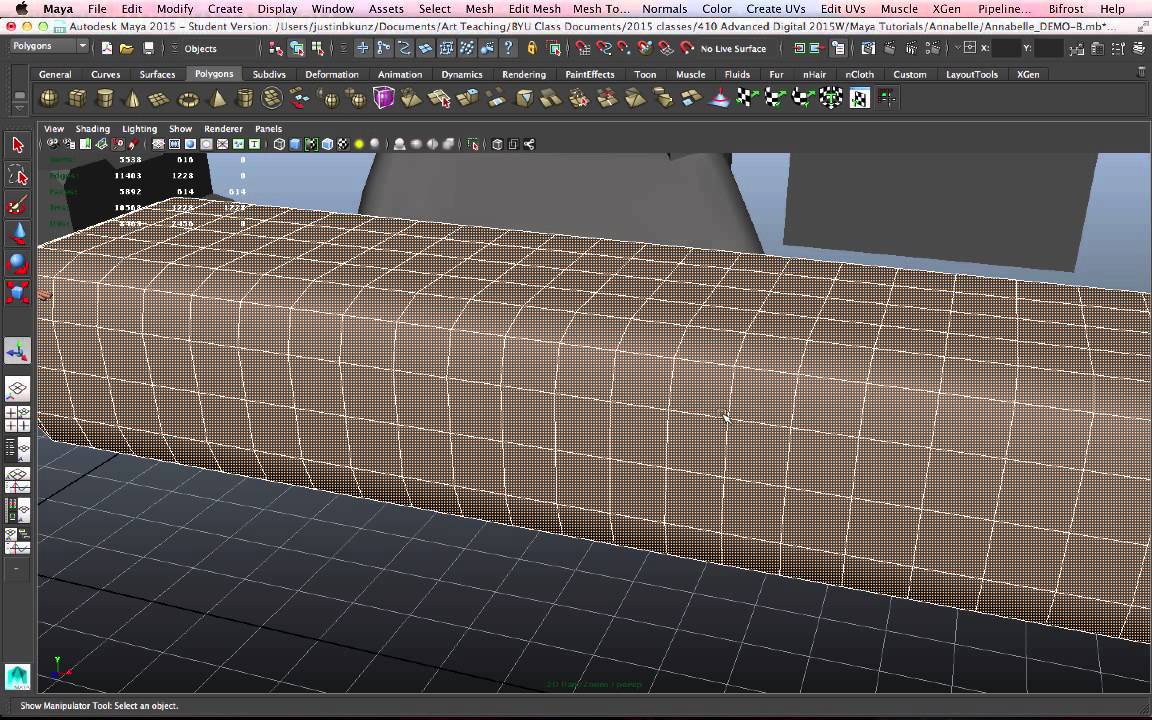The height and width of the screenshot is (720, 1152).
Task: Toggle use all lights yellow bulb
Action: pyautogui.click(x=359, y=144)
